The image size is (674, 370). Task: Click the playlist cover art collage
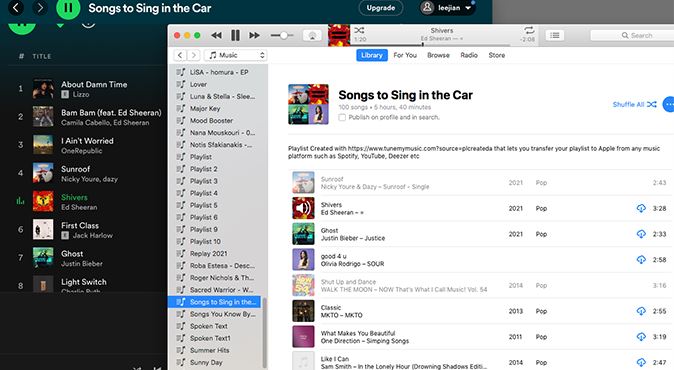pyautogui.click(x=308, y=104)
